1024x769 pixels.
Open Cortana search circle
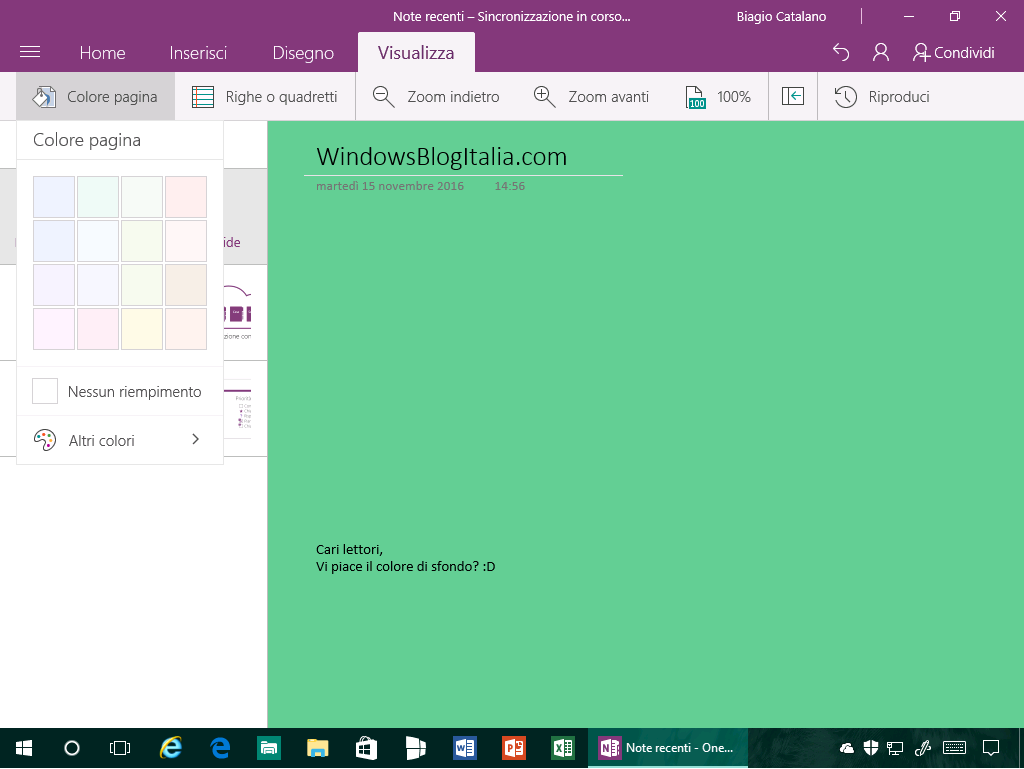point(72,748)
